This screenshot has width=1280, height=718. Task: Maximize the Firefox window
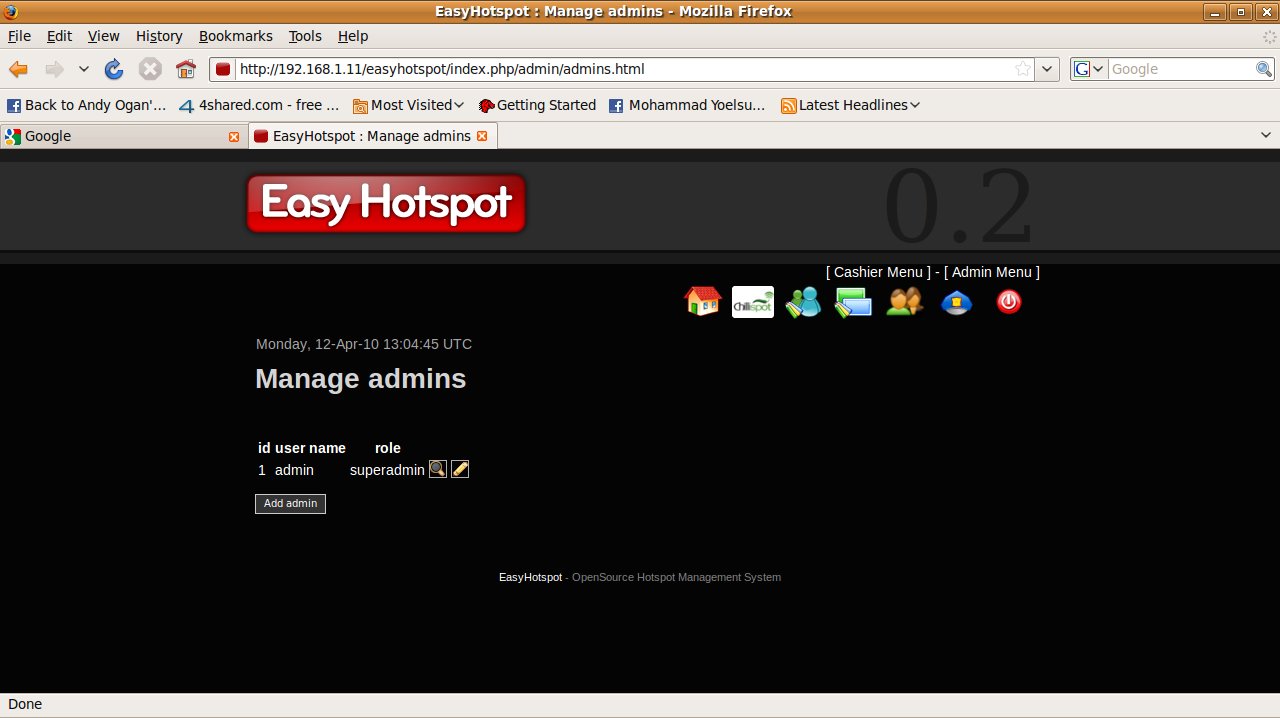pyautogui.click(x=1241, y=11)
